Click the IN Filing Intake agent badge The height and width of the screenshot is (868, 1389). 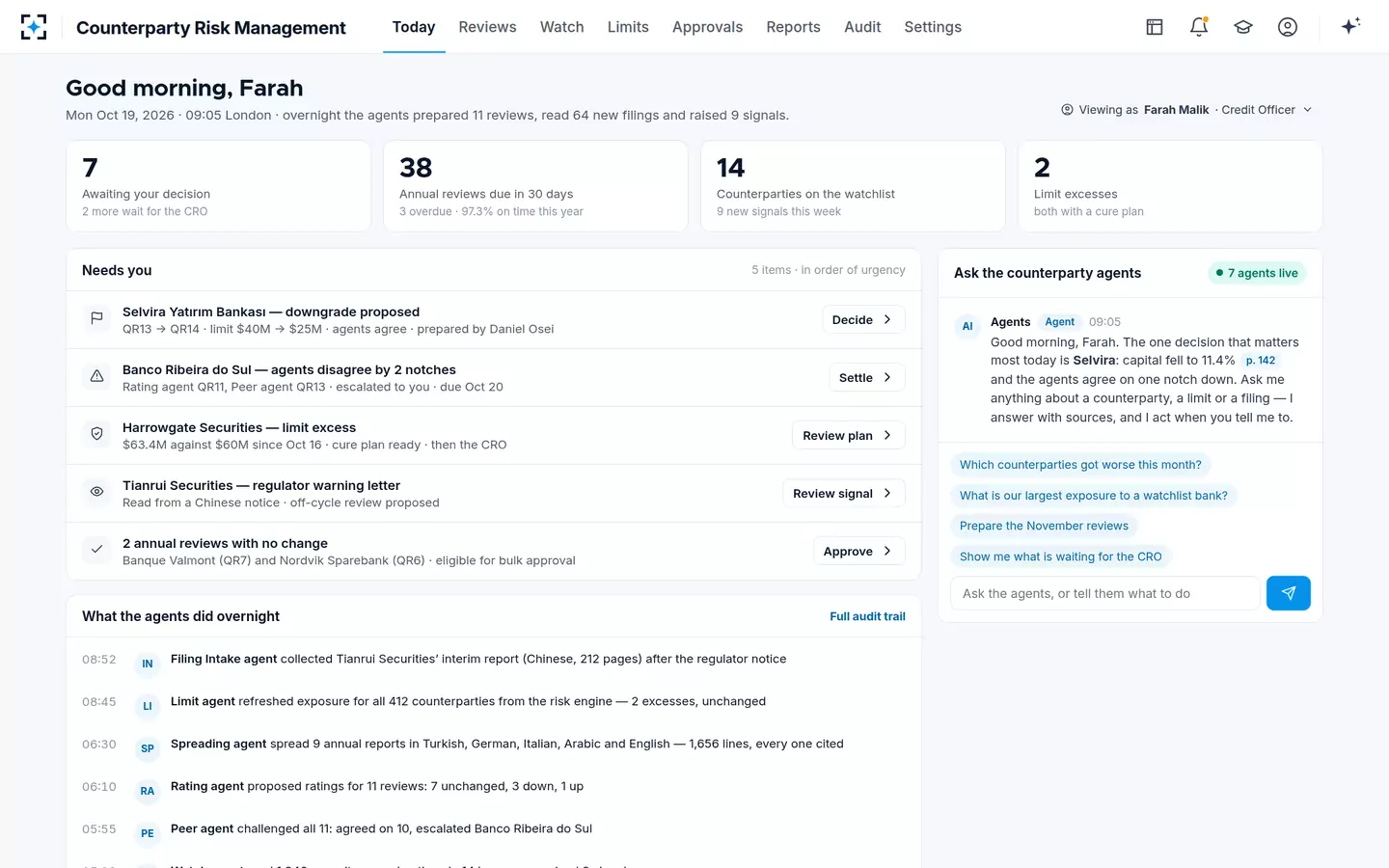click(148, 664)
